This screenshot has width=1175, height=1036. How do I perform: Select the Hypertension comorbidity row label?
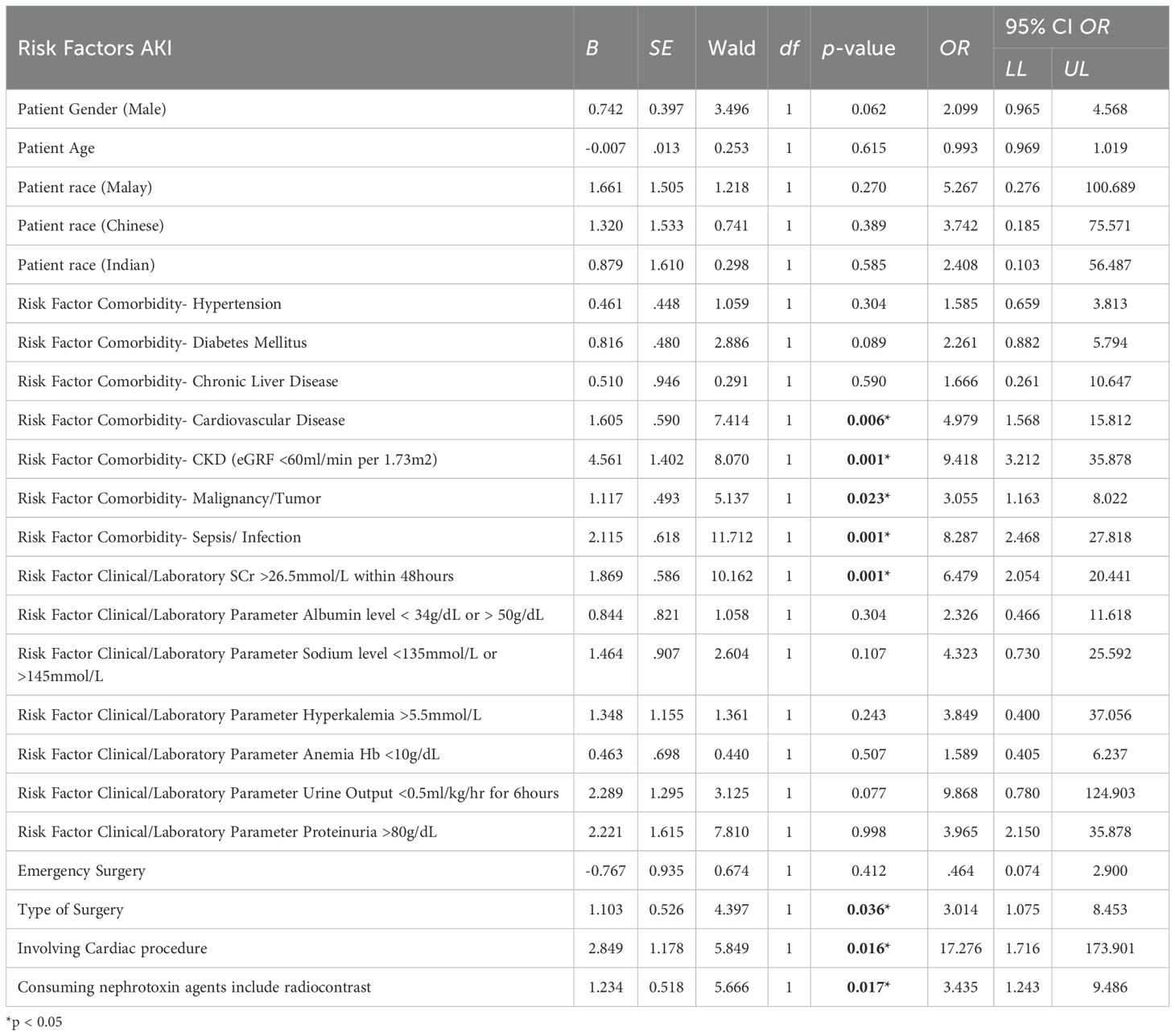coord(150,304)
